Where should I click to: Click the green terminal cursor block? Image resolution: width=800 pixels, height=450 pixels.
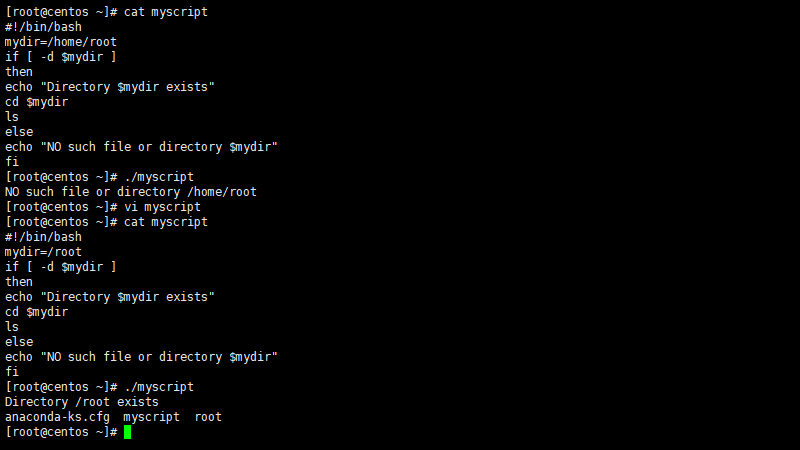point(128,432)
